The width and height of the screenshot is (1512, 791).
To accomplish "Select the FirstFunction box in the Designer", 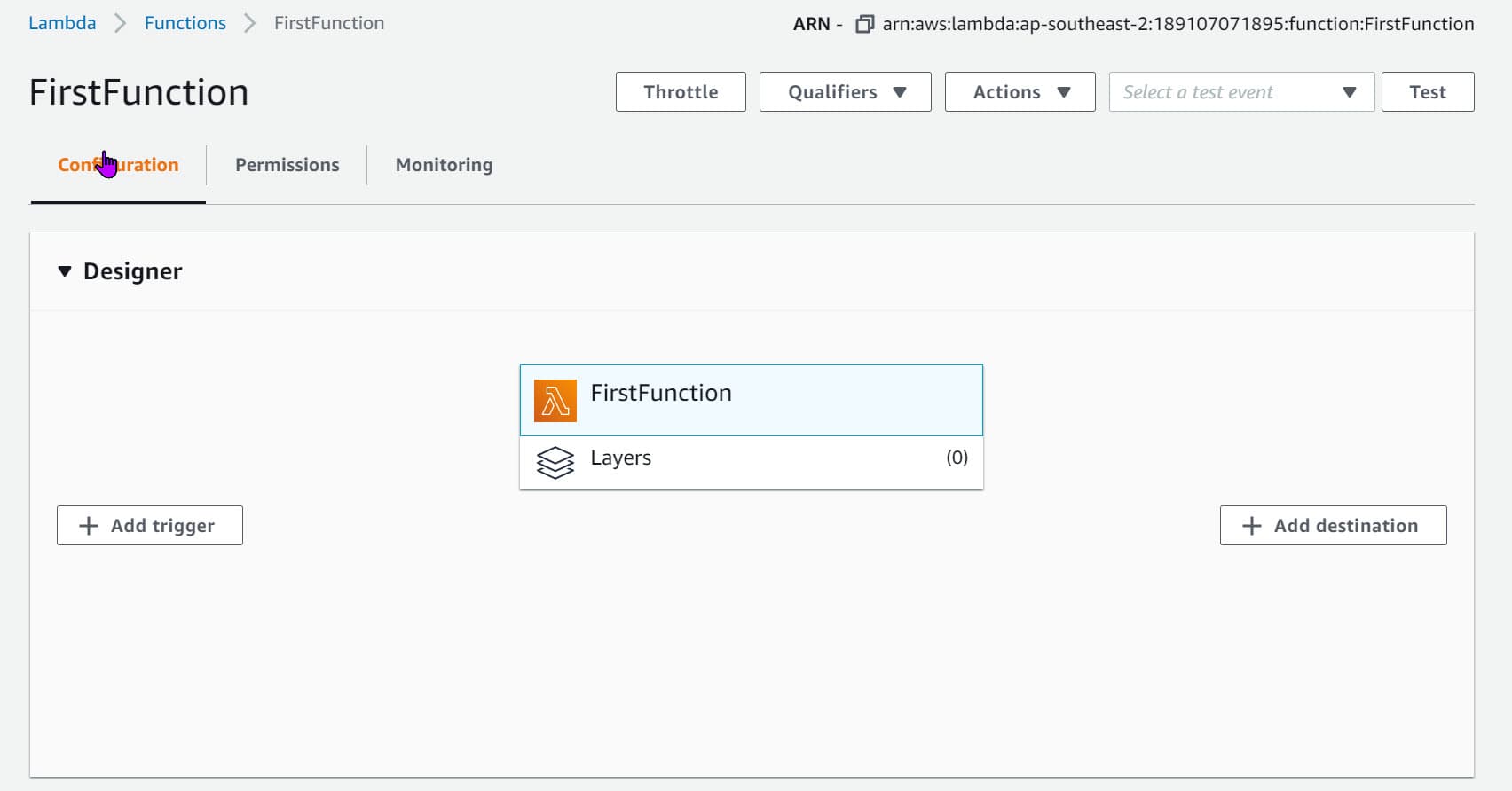I will pyautogui.click(x=752, y=401).
